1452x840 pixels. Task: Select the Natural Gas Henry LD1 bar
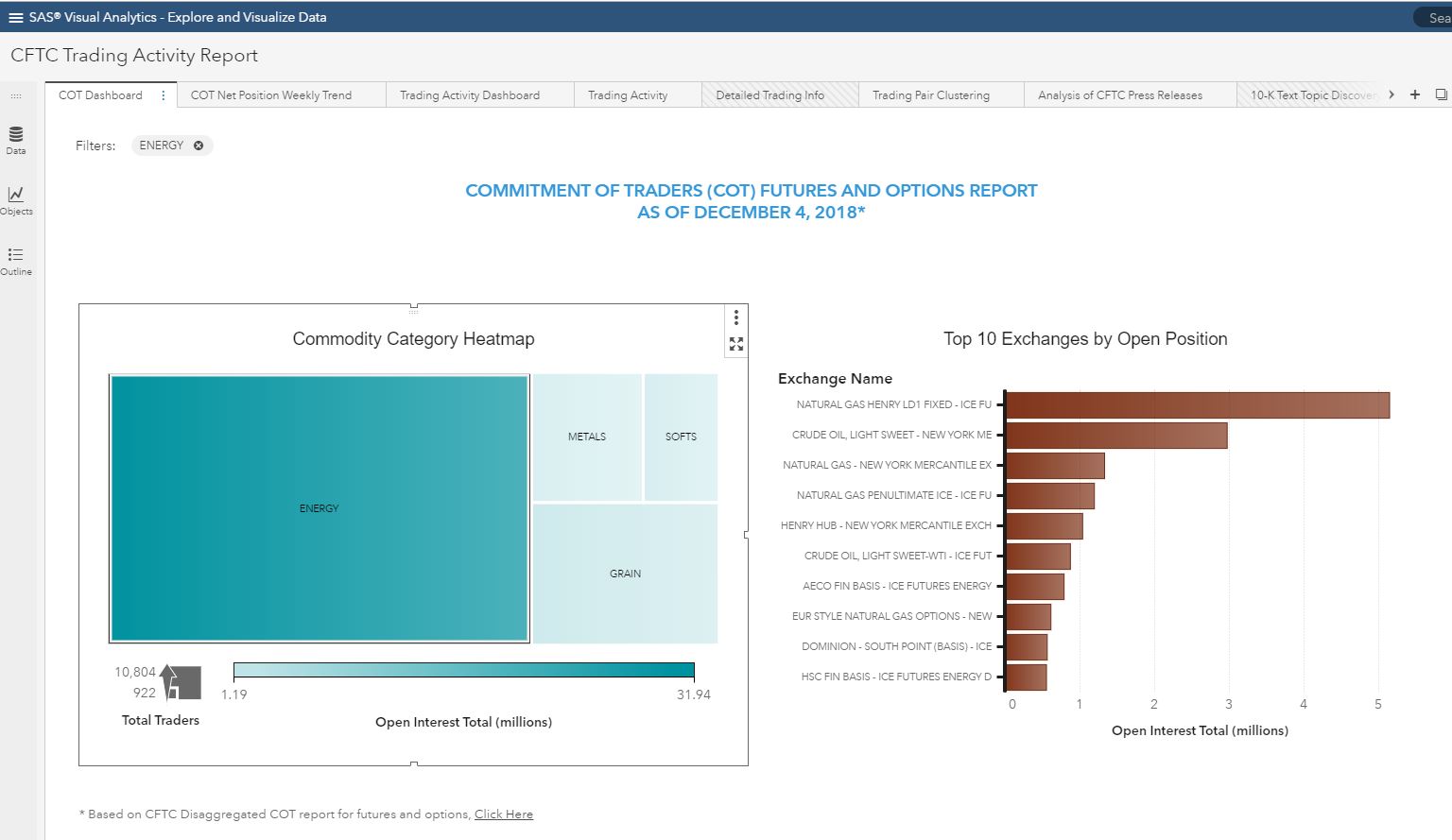[x=1197, y=405]
